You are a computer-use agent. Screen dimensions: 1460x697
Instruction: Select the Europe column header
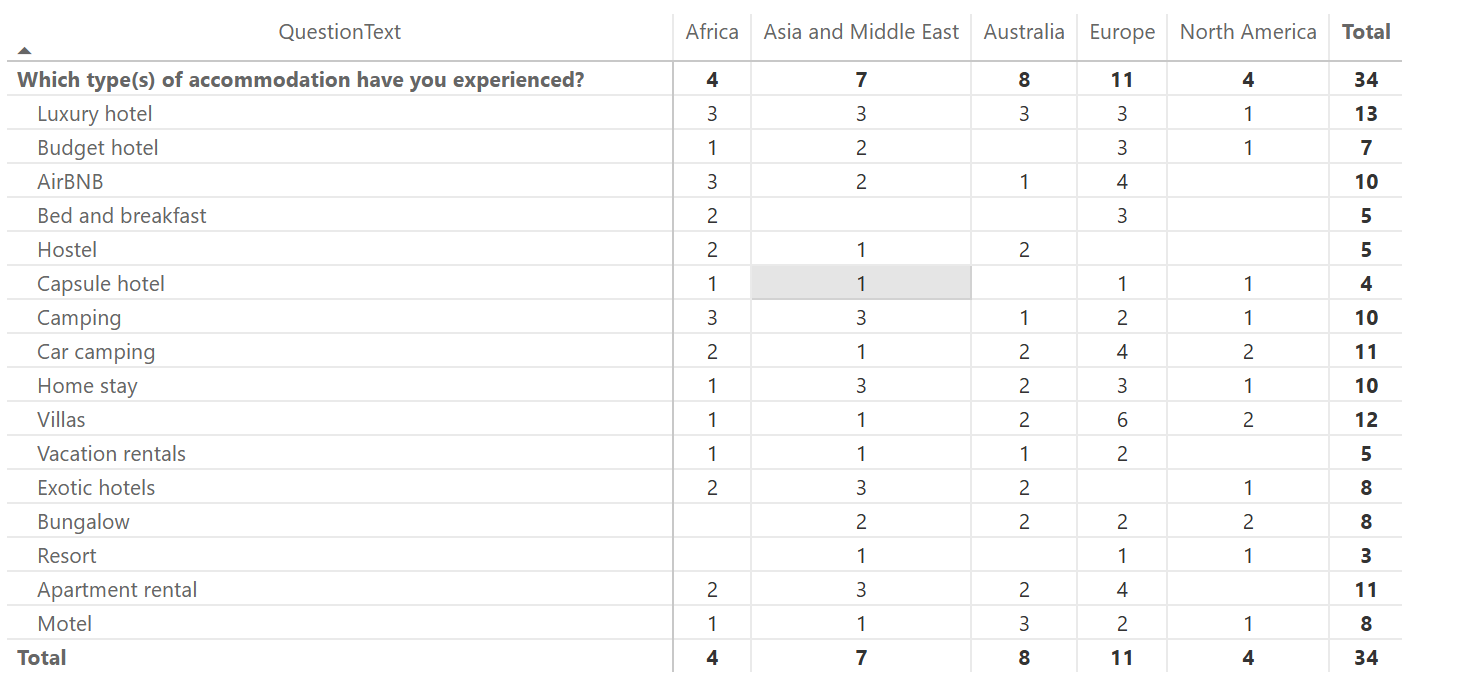pos(1122,32)
